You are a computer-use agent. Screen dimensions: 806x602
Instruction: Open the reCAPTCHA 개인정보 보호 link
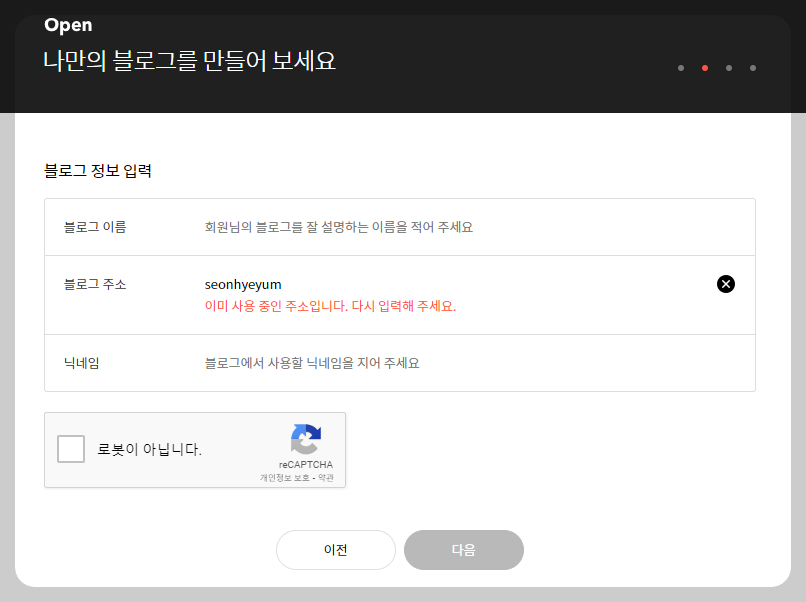coord(285,478)
